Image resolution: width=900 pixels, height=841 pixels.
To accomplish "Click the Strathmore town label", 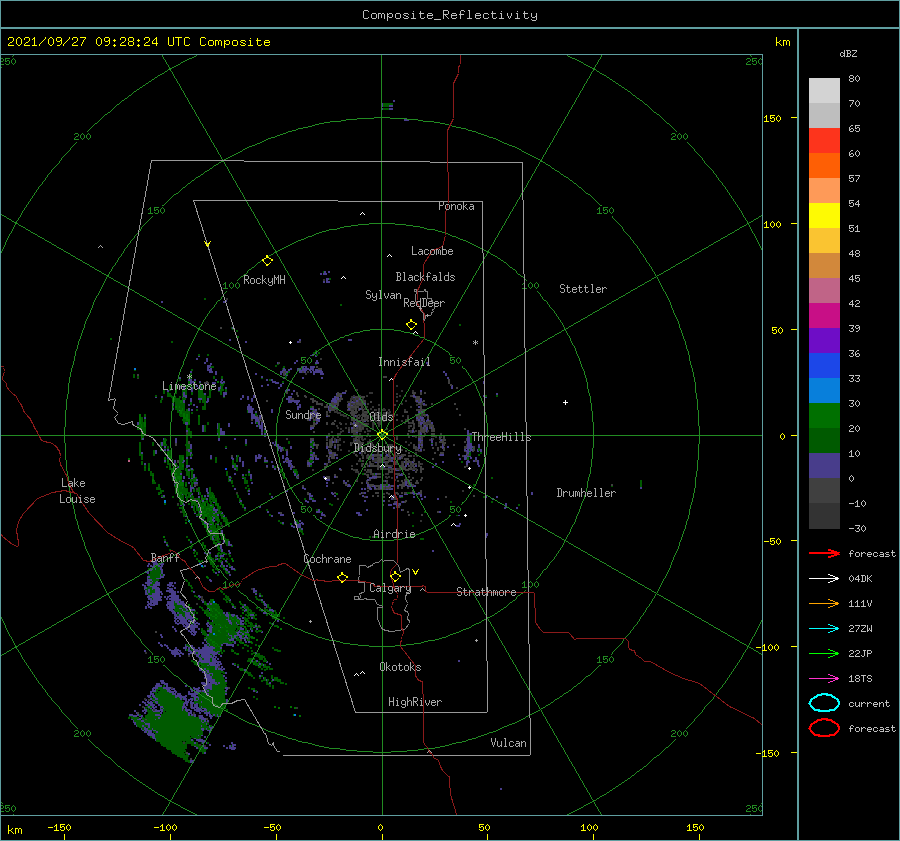I will 486,592.
